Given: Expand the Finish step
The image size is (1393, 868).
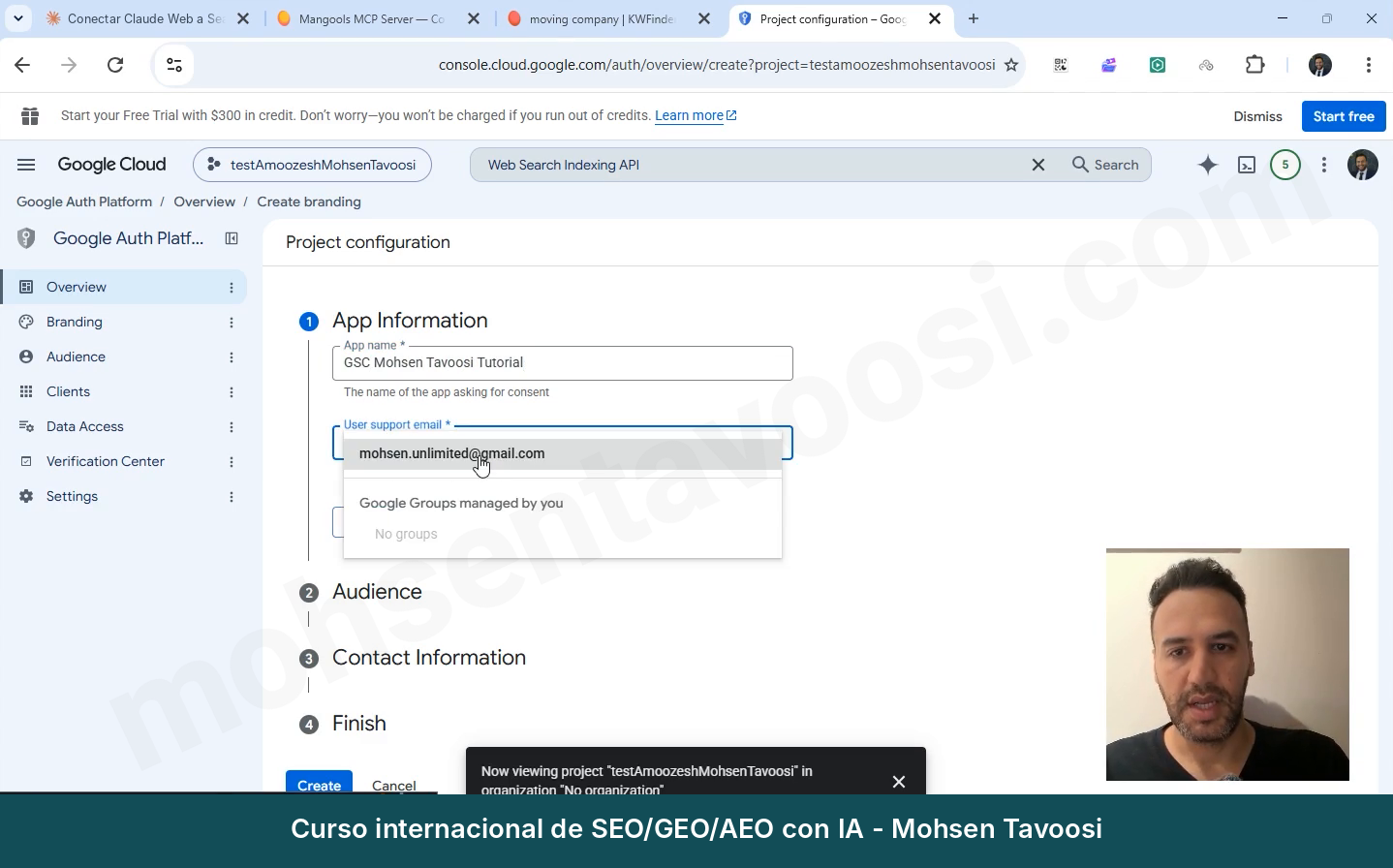Looking at the screenshot, I should (x=359, y=724).
